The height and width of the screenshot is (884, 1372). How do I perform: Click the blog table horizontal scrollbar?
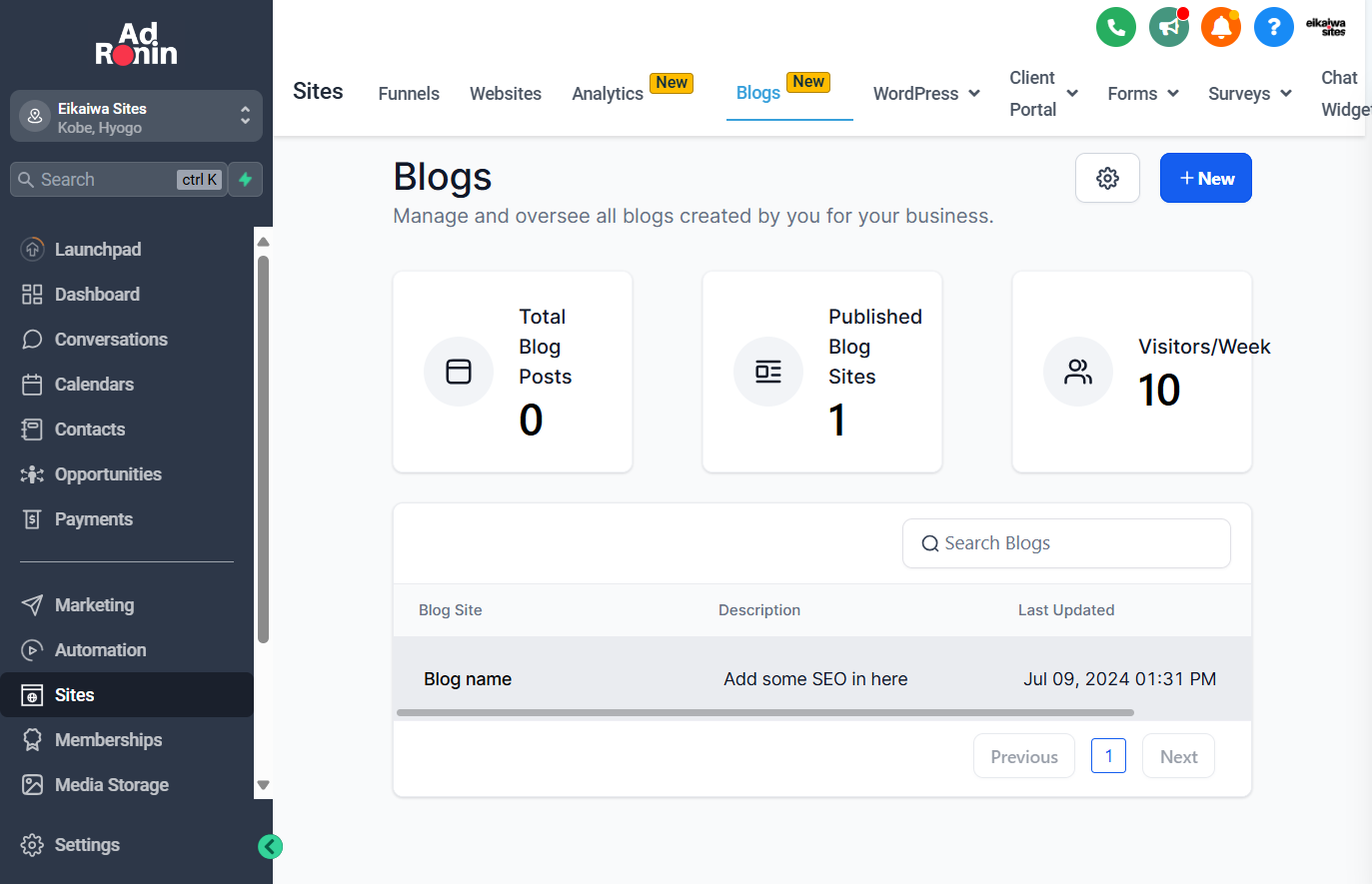point(765,713)
